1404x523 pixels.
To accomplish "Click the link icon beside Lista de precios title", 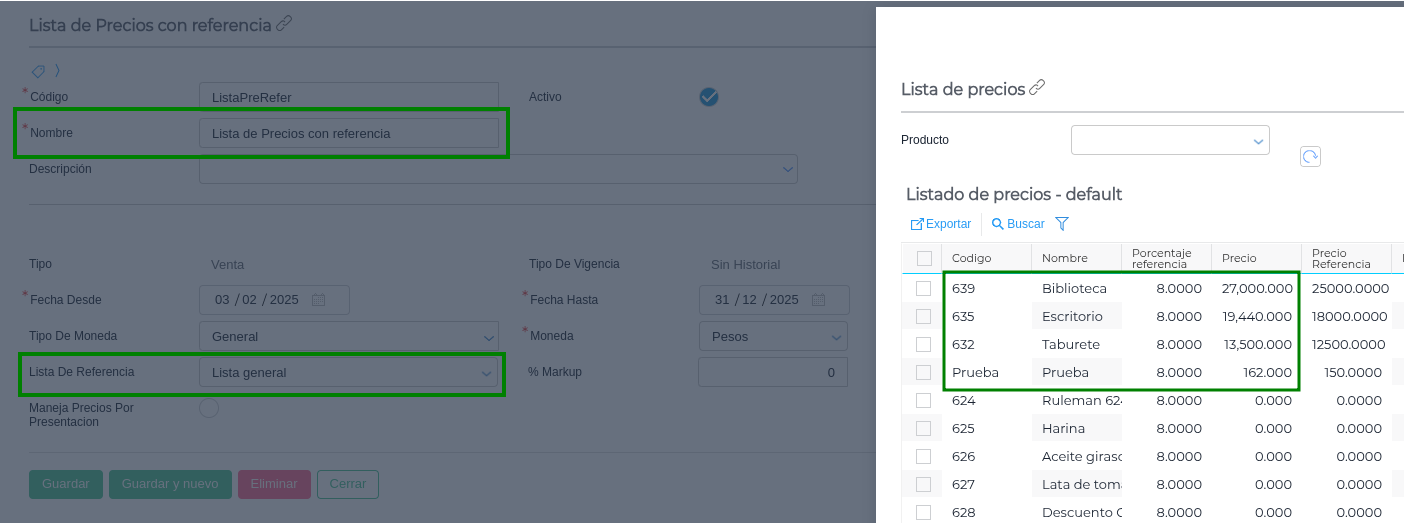I will (x=1037, y=88).
